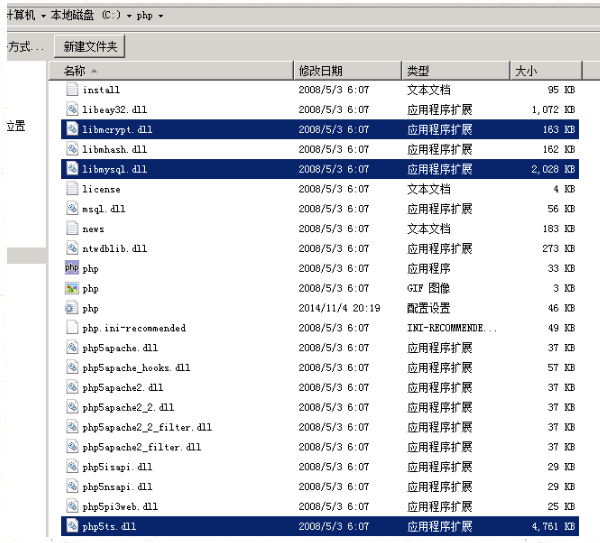The height and width of the screenshot is (543, 600).
Task: Select the ntwdblib.dll file row
Action: point(114,248)
